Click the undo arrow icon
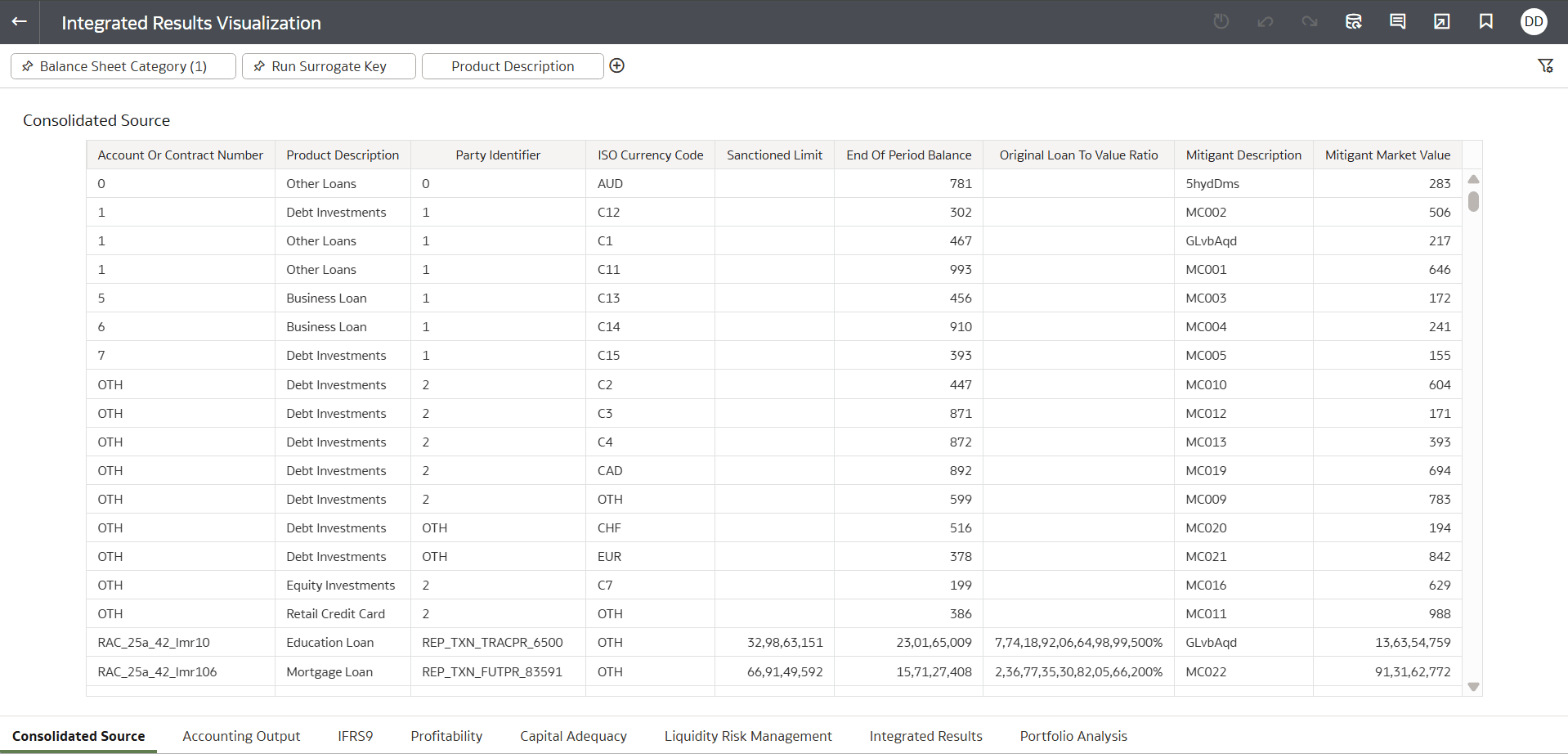Image resolution: width=1568 pixels, height=754 pixels. tap(1266, 21)
